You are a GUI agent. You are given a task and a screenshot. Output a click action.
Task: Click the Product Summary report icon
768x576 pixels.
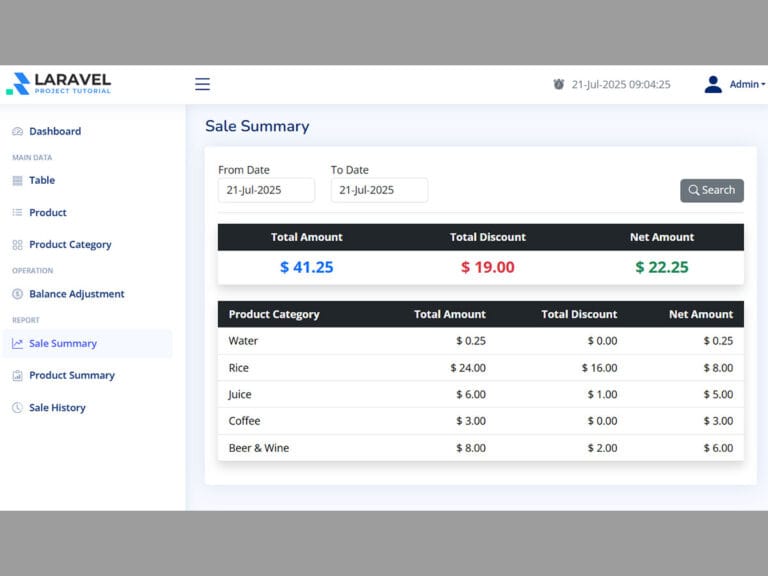(x=17, y=376)
